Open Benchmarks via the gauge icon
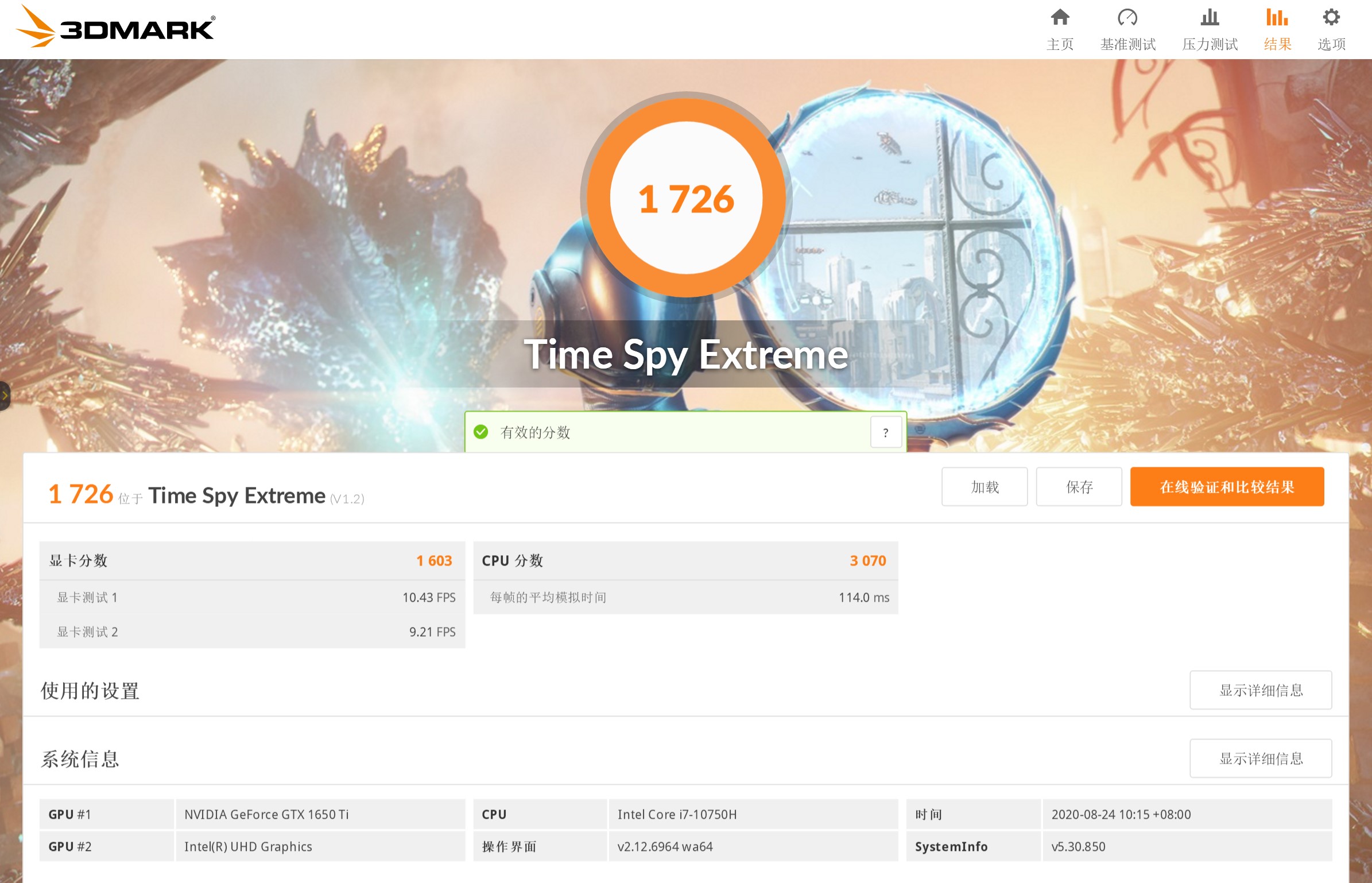The width and height of the screenshot is (1372, 883). 1127,17
